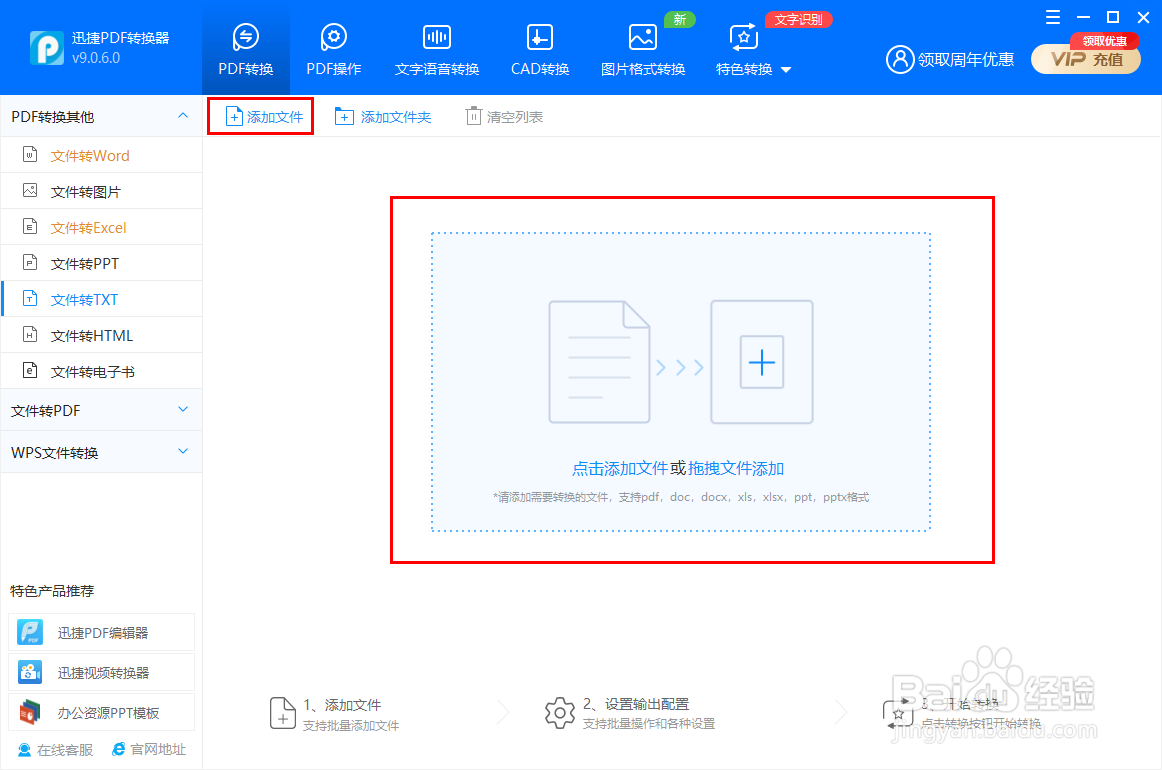Viewport: 1162px width, 770px height.
Task: Open 迅捷PDF编辑器 product recommendation
Action: [x=102, y=632]
